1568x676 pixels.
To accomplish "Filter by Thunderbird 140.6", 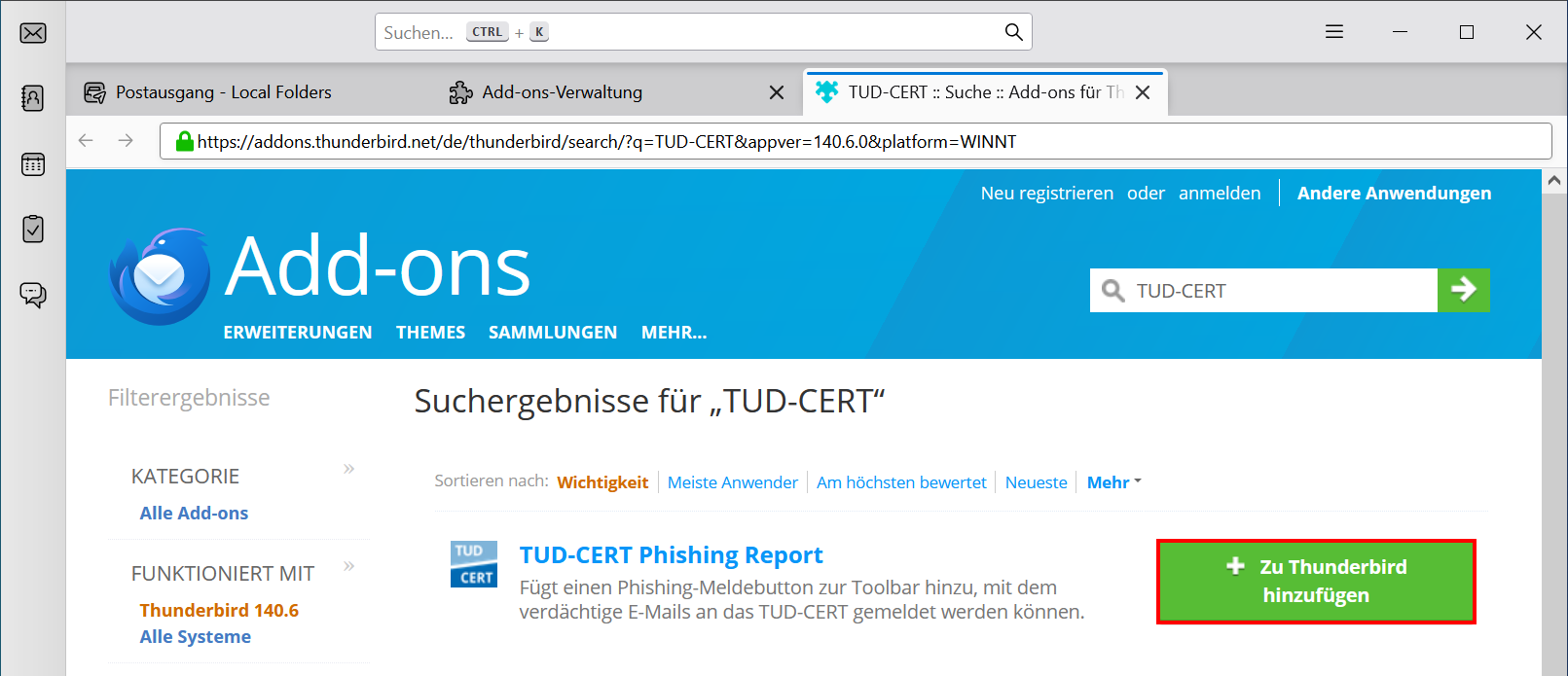I will point(219,611).
